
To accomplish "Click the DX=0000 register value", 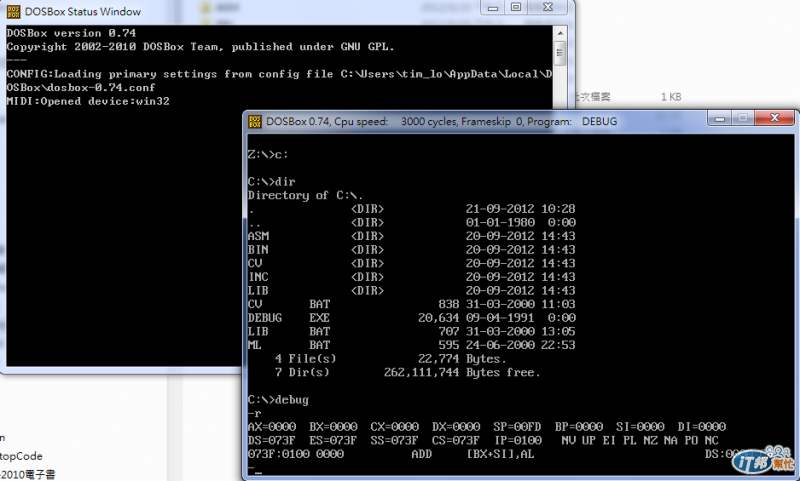I will point(456,427).
